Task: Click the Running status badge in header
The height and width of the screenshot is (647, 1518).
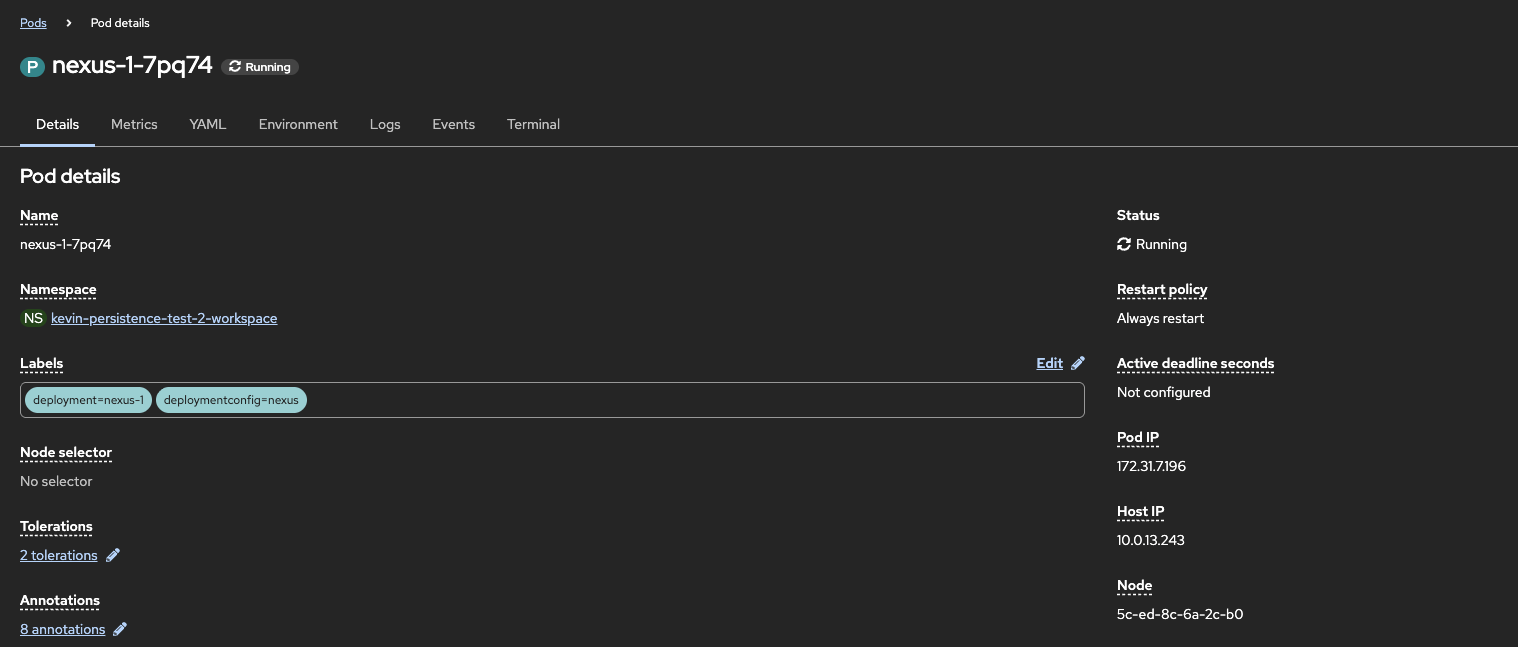Action: pyautogui.click(x=260, y=67)
